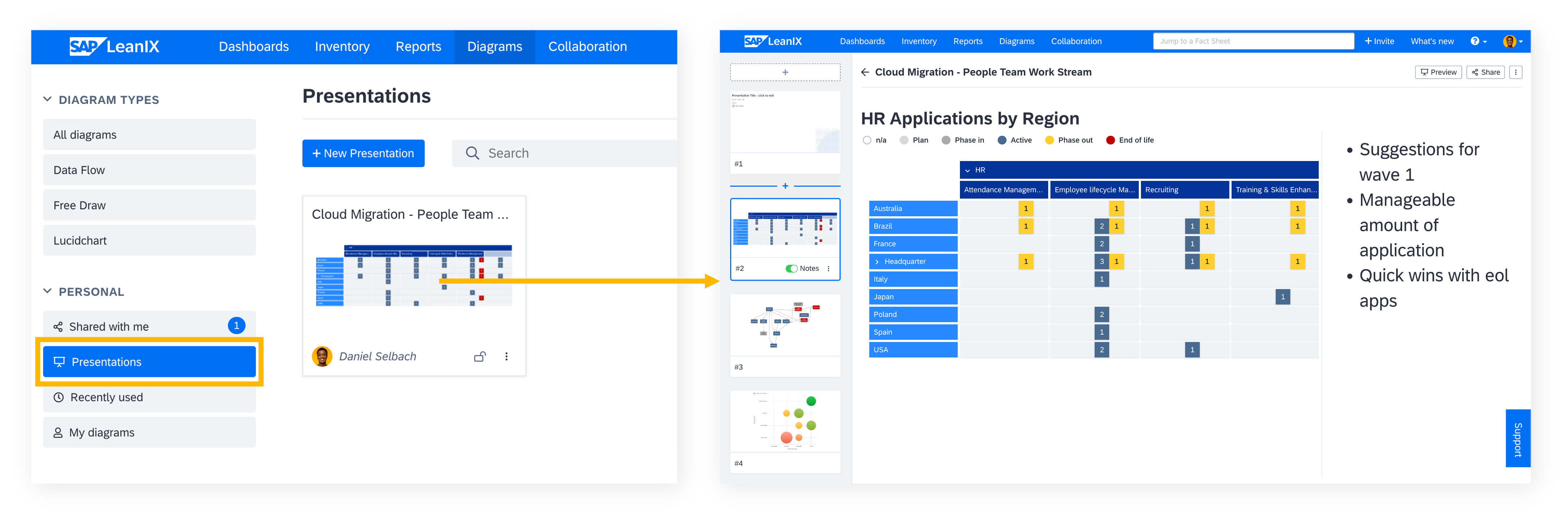Screen dimensions: 1568x521
Task: Select Data Flow diagram type
Action: coord(149,170)
